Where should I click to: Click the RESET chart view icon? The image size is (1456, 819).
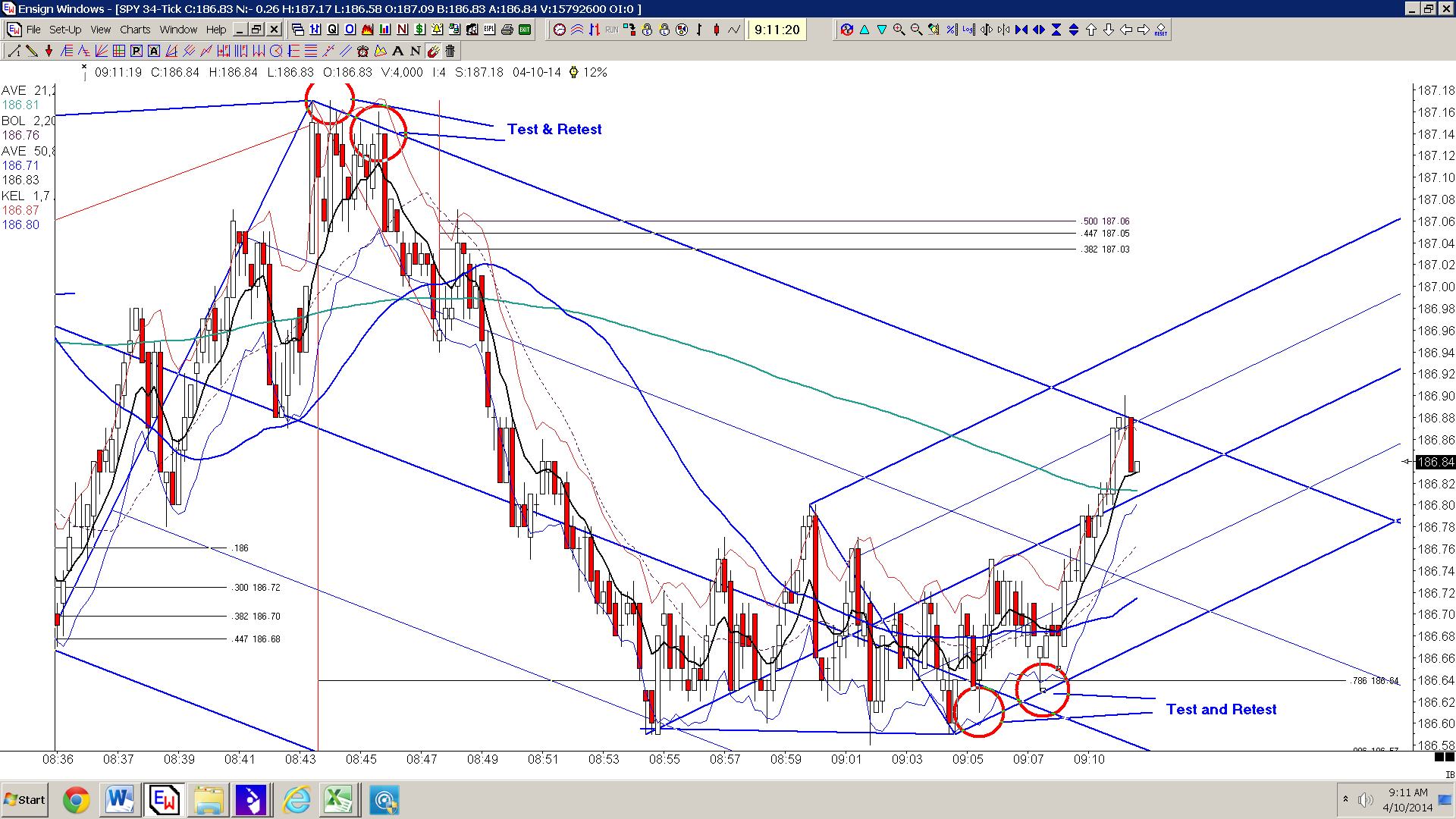[x=1160, y=30]
